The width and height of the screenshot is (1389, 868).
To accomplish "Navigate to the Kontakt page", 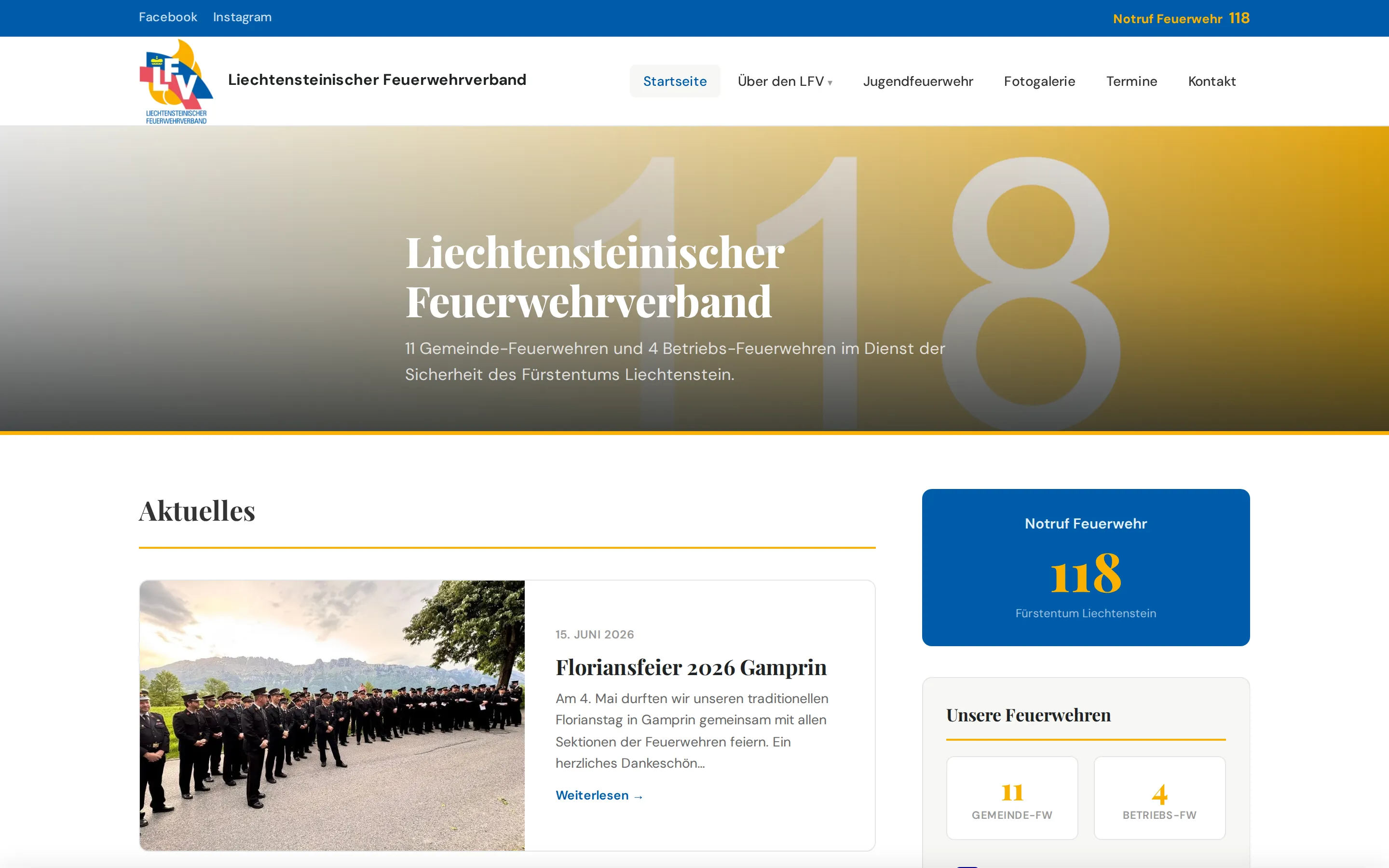I will pyautogui.click(x=1212, y=81).
